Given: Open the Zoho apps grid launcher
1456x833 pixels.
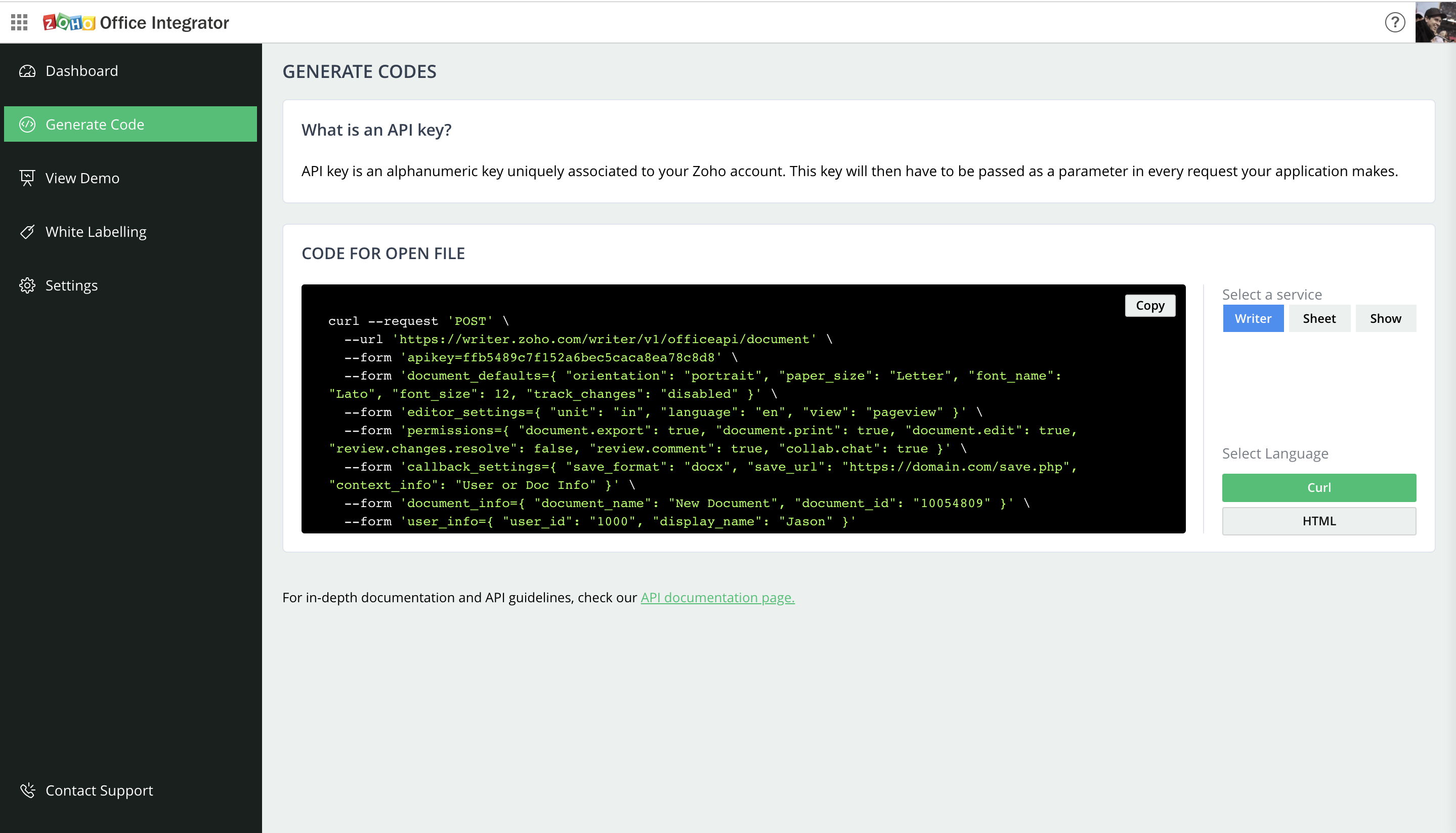Looking at the screenshot, I should pos(19,22).
